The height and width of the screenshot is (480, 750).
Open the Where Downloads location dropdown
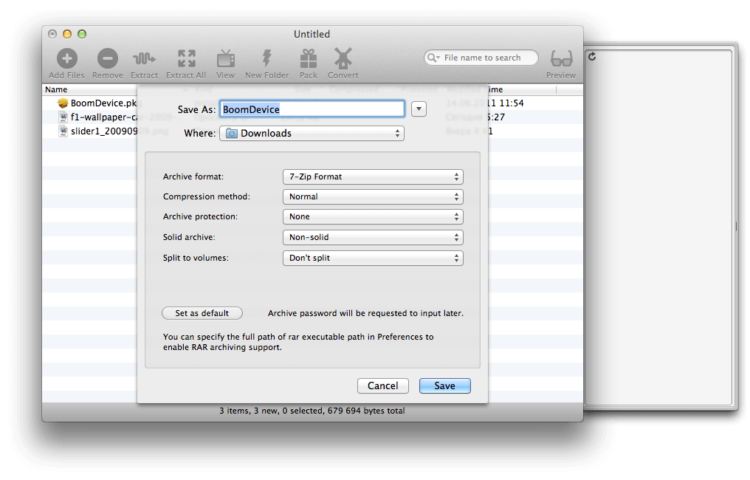[x=312, y=133]
